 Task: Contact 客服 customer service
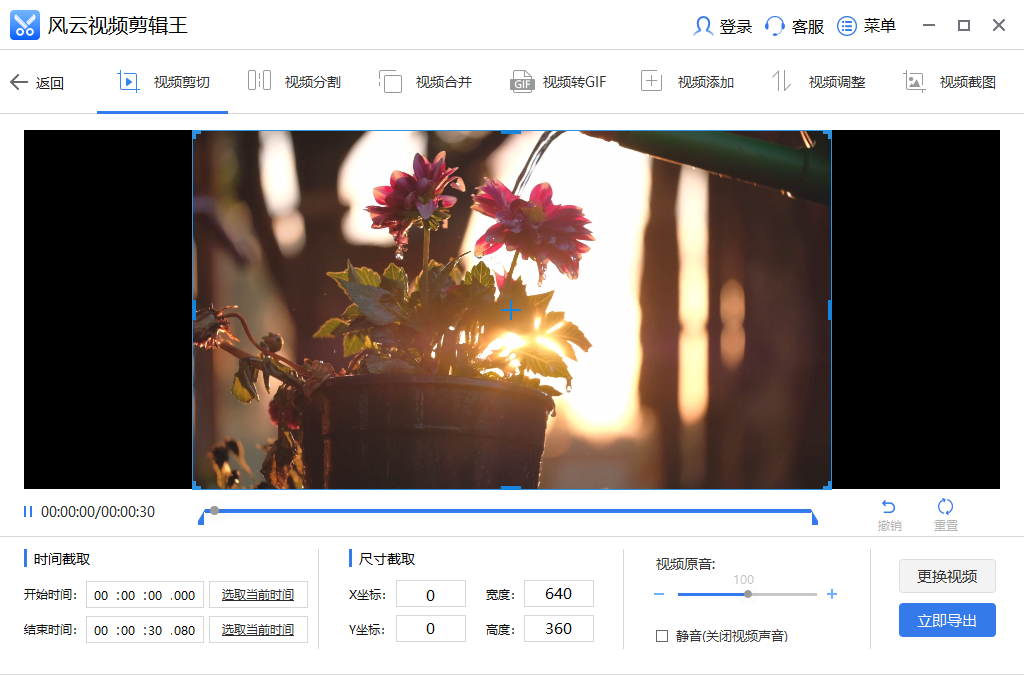[x=795, y=26]
